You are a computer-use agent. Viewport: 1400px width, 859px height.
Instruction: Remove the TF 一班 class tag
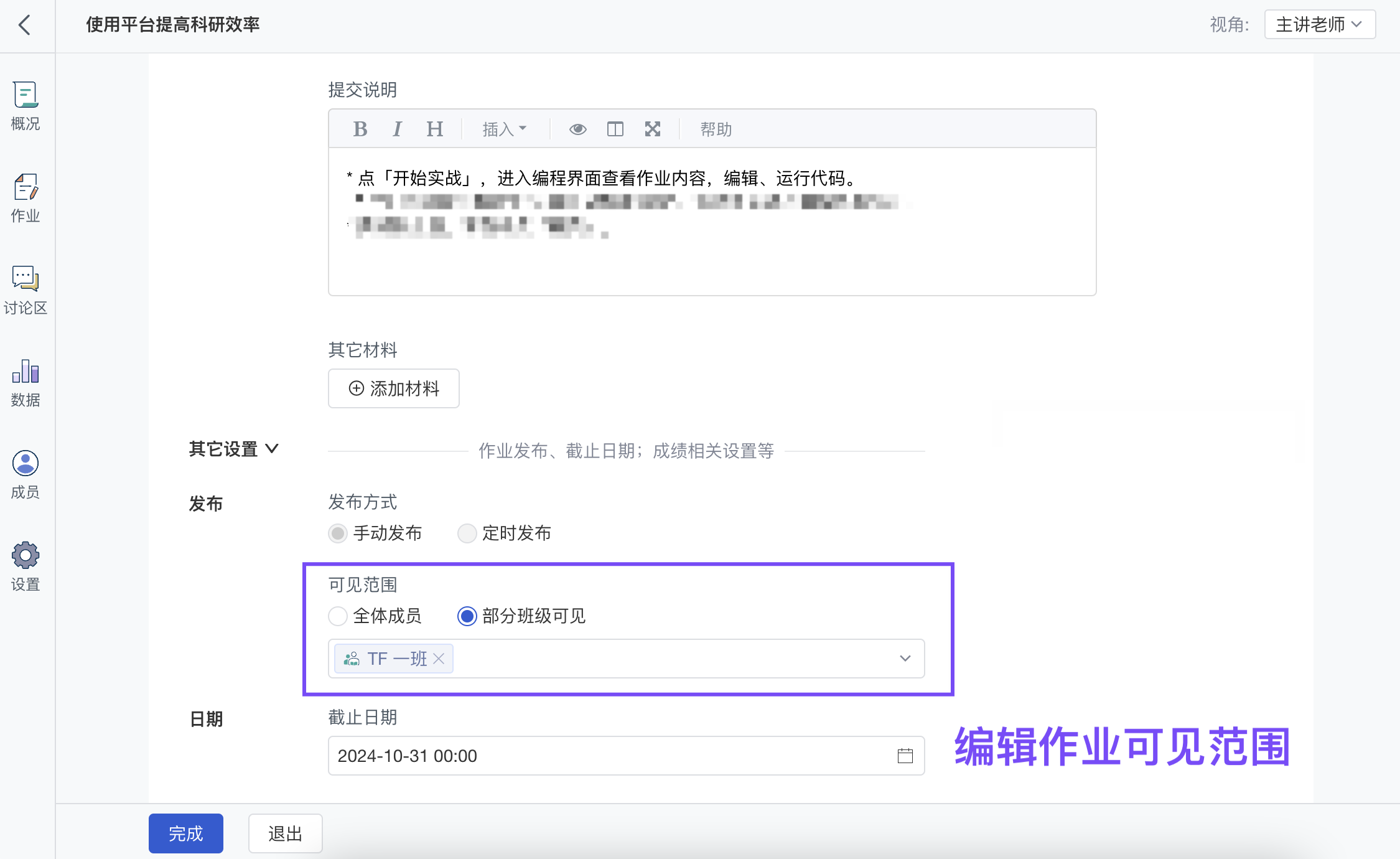click(x=439, y=659)
